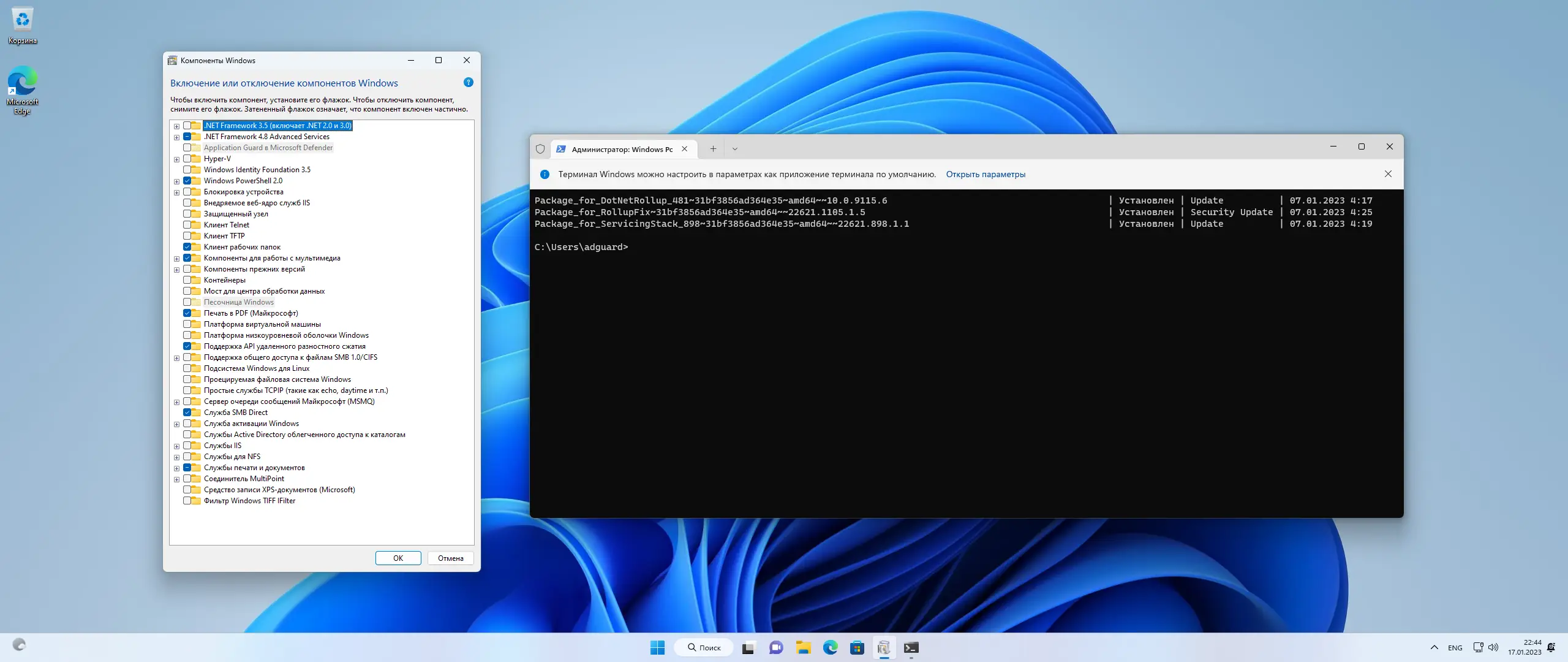The width and height of the screenshot is (1568, 662).
Task: Open new terminal tab with plus icon
Action: click(713, 149)
